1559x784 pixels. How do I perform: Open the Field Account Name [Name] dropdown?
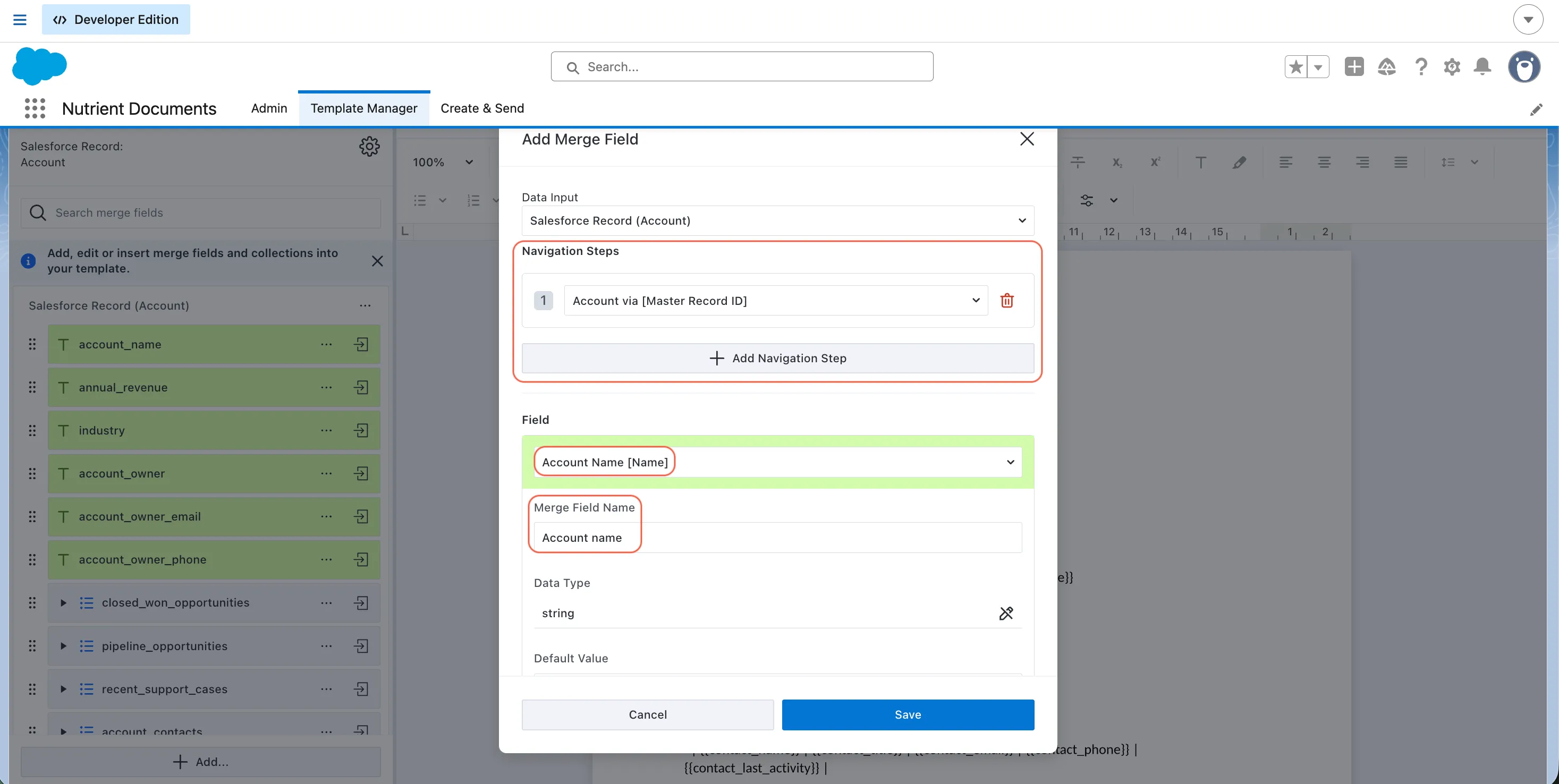pyautogui.click(x=778, y=462)
